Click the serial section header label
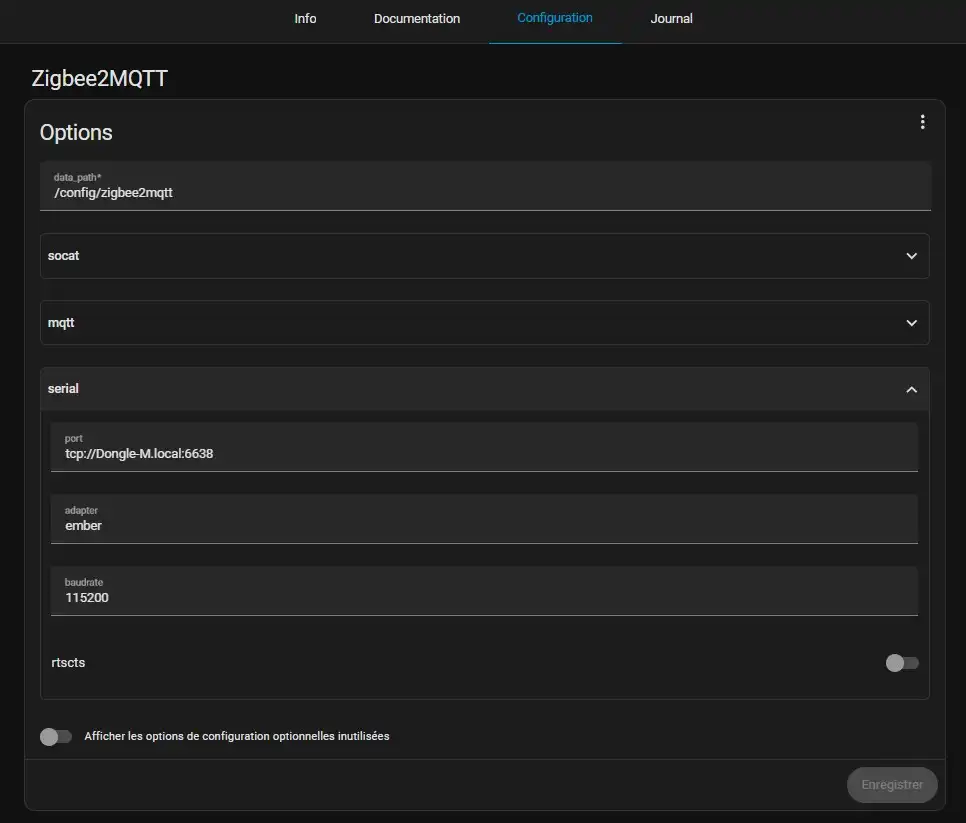Image resolution: width=966 pixels, height=823 pixels. tap(63, 389)
